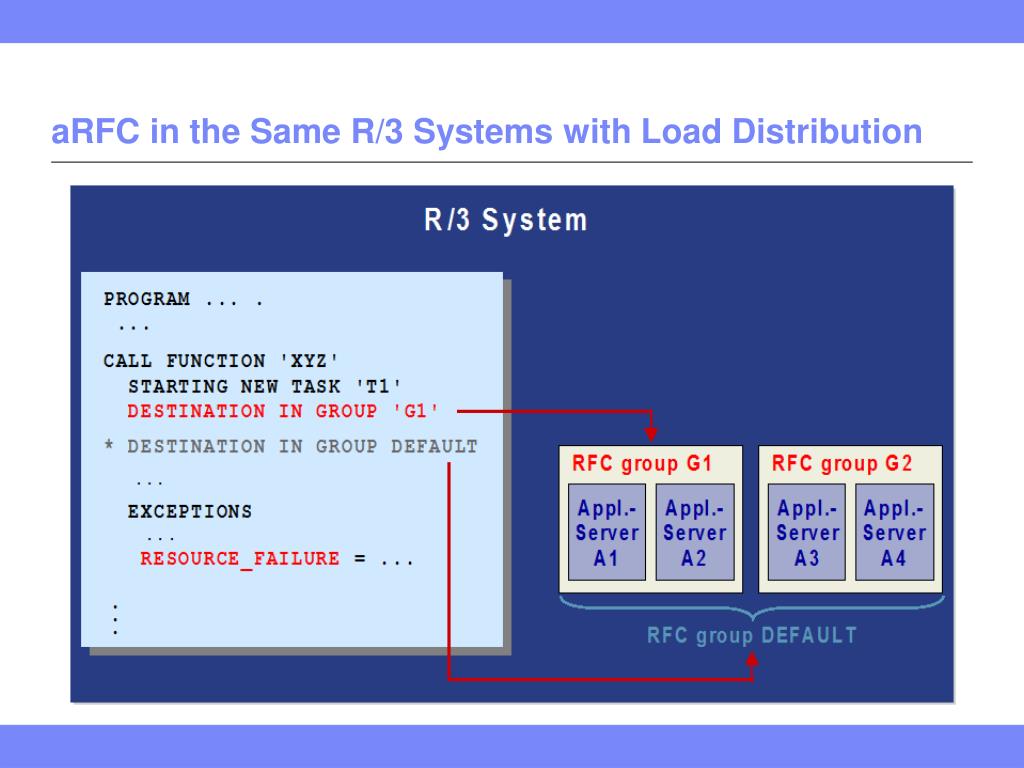The height and width of the screenshot is (768, 1024).
Task: Click the CALL FUNCTION 'XYZ' line
Action: click(x=221, y=360)
